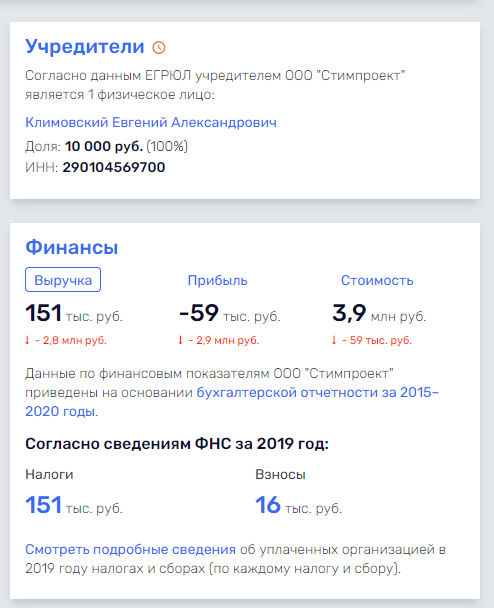Click the red down arrow under Прибыль
The width and height of the screenshot is (494, 608).
[x=180, y=340]
